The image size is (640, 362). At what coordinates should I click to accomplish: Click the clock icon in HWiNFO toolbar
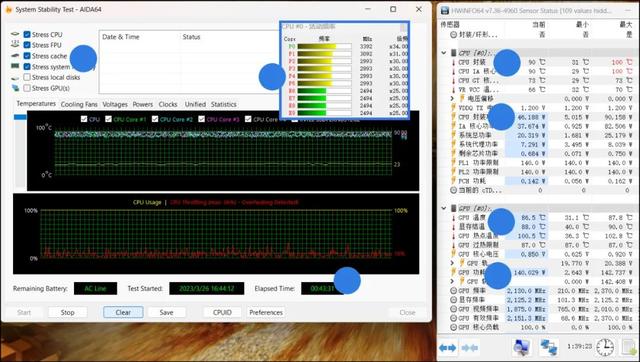605,347
